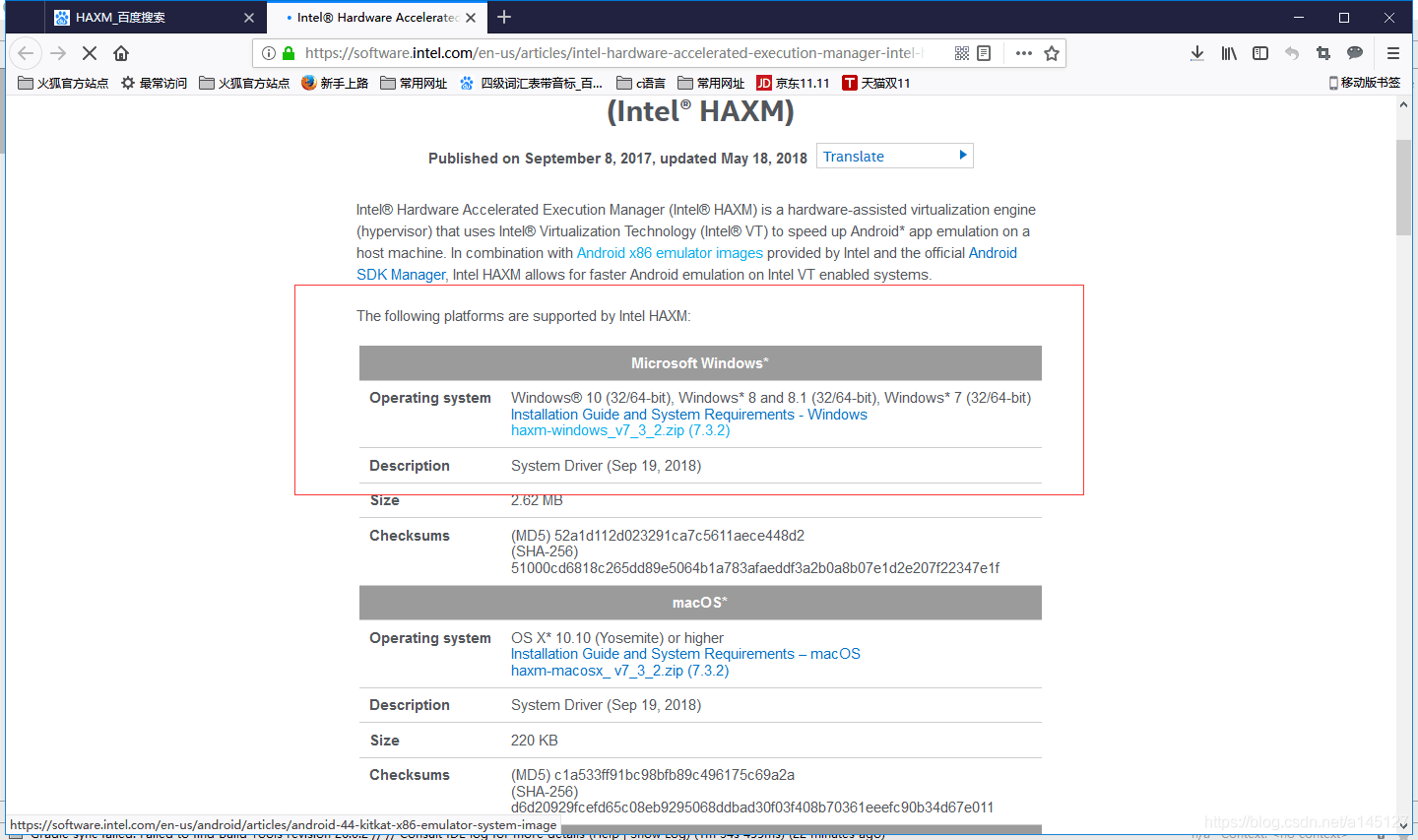
Task: Click the (Intel® HAXM) page heading
Action: (700, 111)
